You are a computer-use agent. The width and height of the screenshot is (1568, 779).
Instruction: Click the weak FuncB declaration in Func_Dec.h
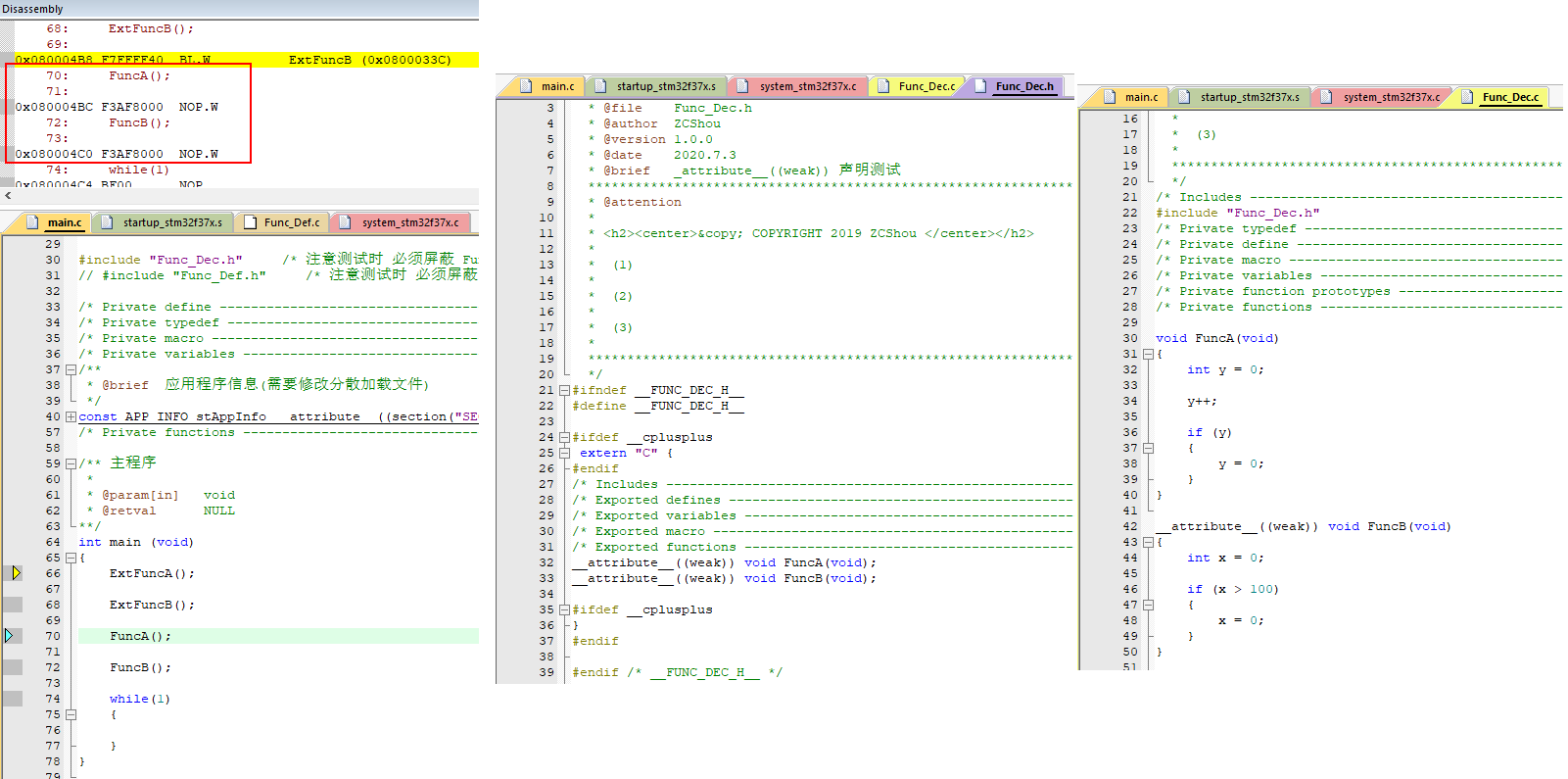(724, 578)
